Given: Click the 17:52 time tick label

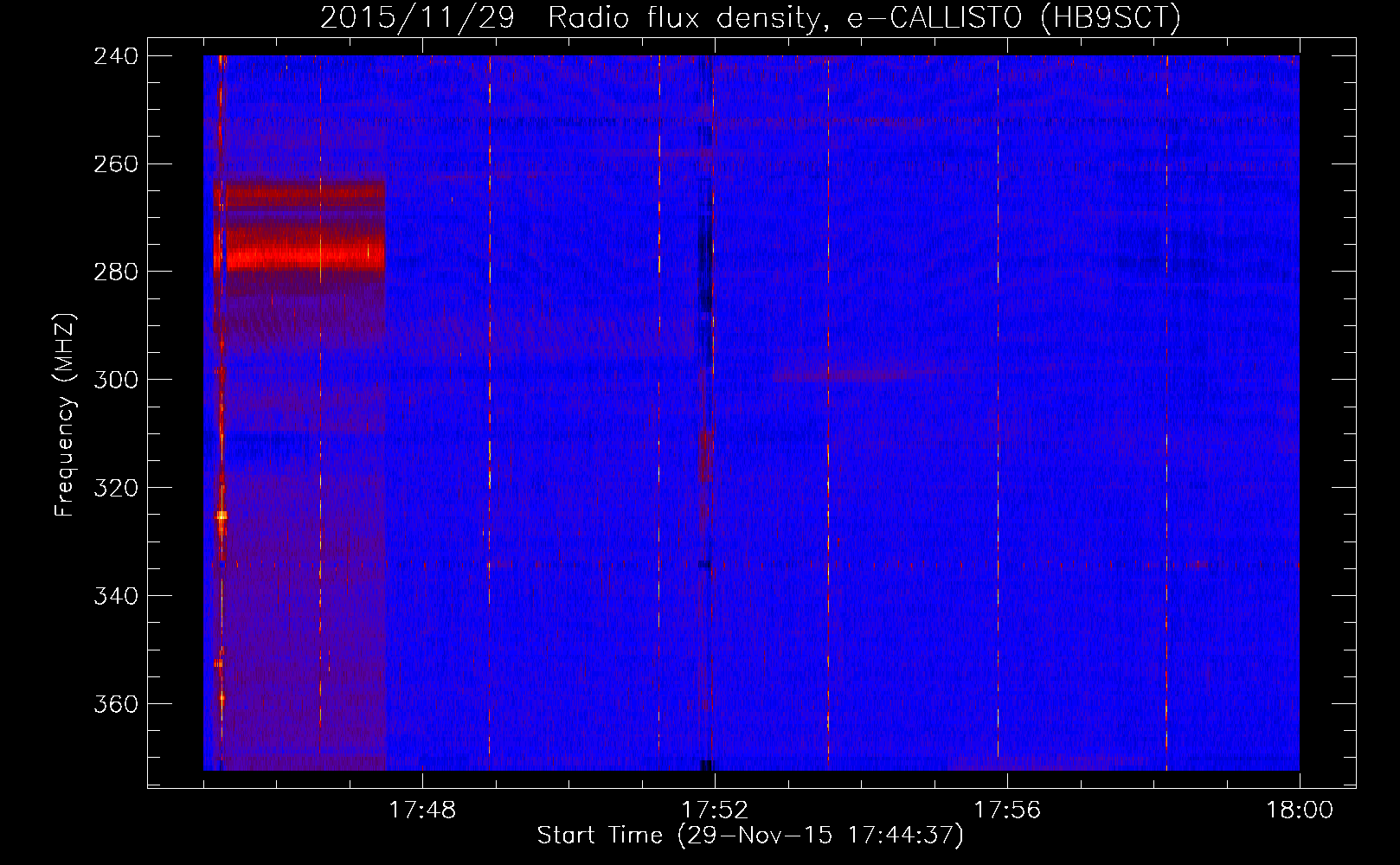Looking at the screenshot, I should click(x=715, y=811).
